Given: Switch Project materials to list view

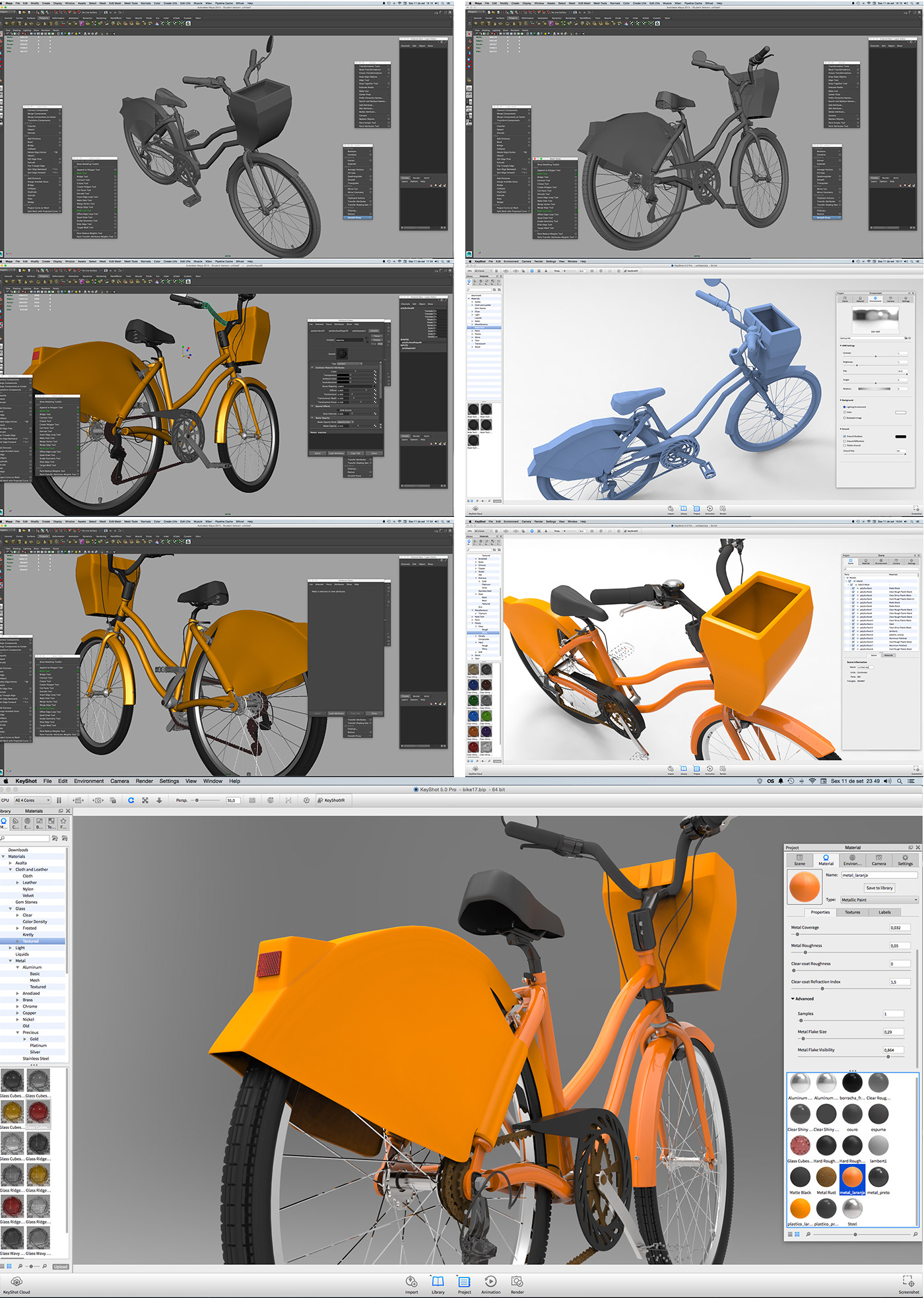Looking at the screenshot, I should [790, 1234].
